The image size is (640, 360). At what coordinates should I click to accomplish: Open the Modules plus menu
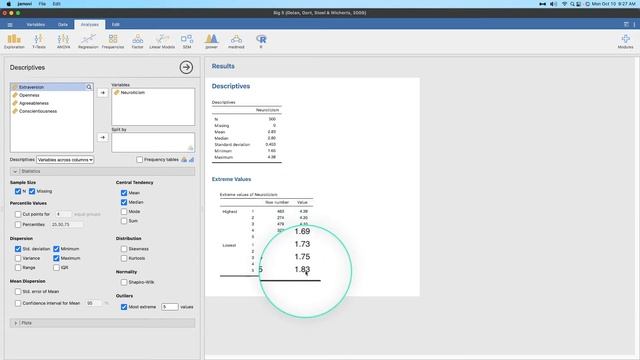click(625, 42)
